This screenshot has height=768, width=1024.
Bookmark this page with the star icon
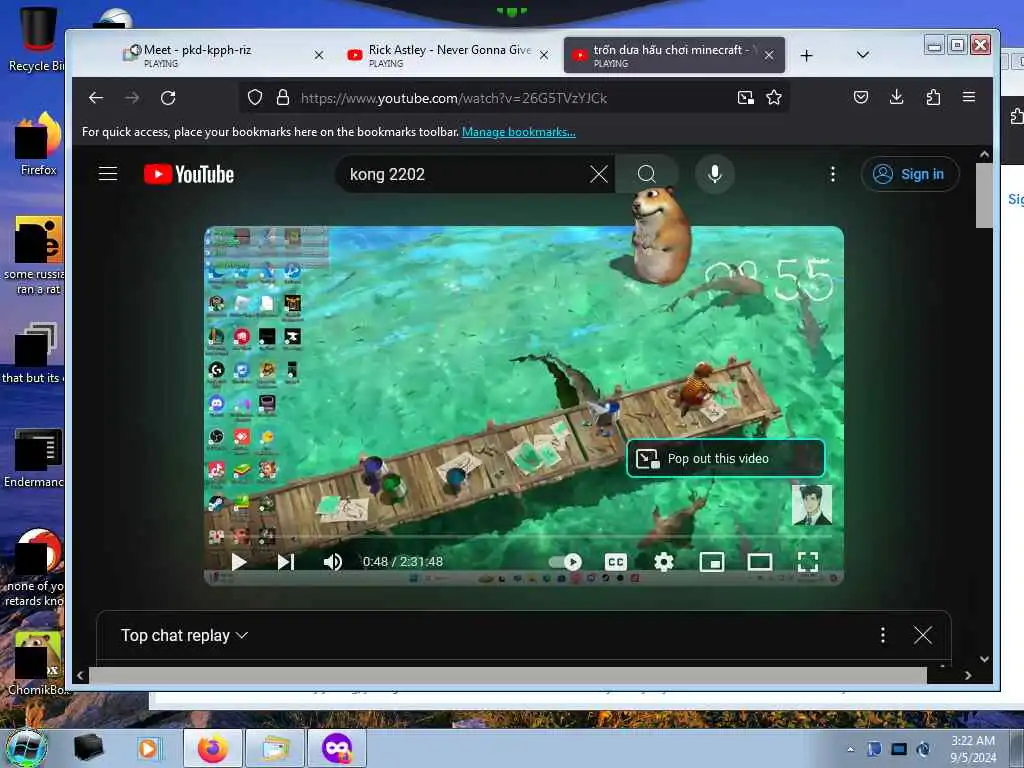[774, 98]
